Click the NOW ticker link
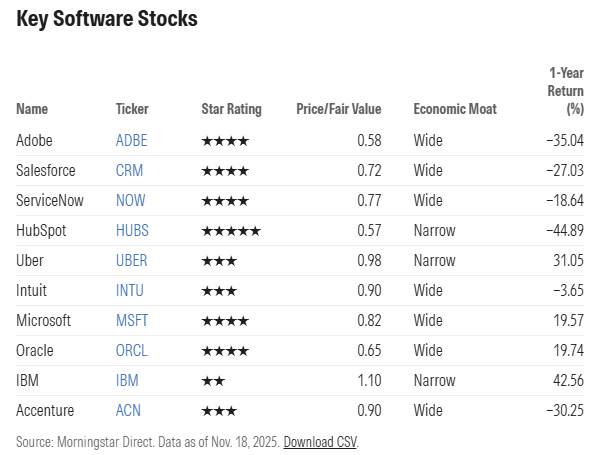The height and width of the screenshot is (455, 606). click(130, 201)
